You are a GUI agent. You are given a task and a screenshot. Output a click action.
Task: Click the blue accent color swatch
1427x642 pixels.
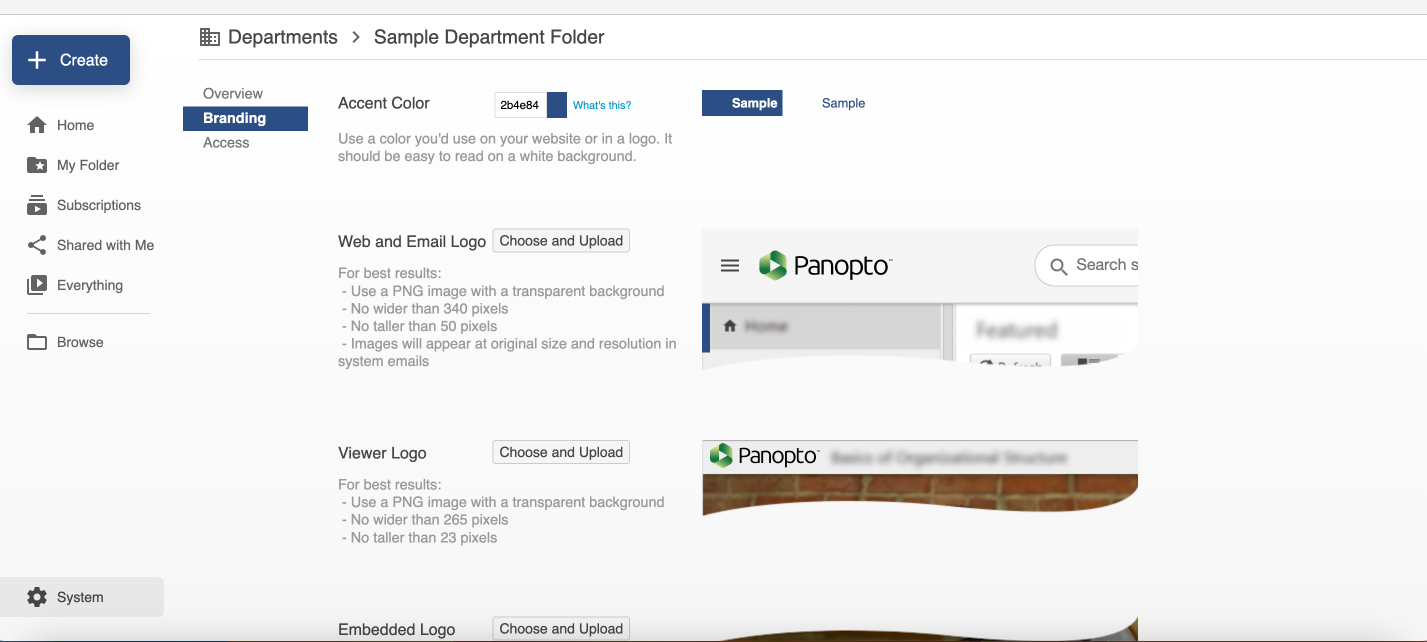[557, 105]
